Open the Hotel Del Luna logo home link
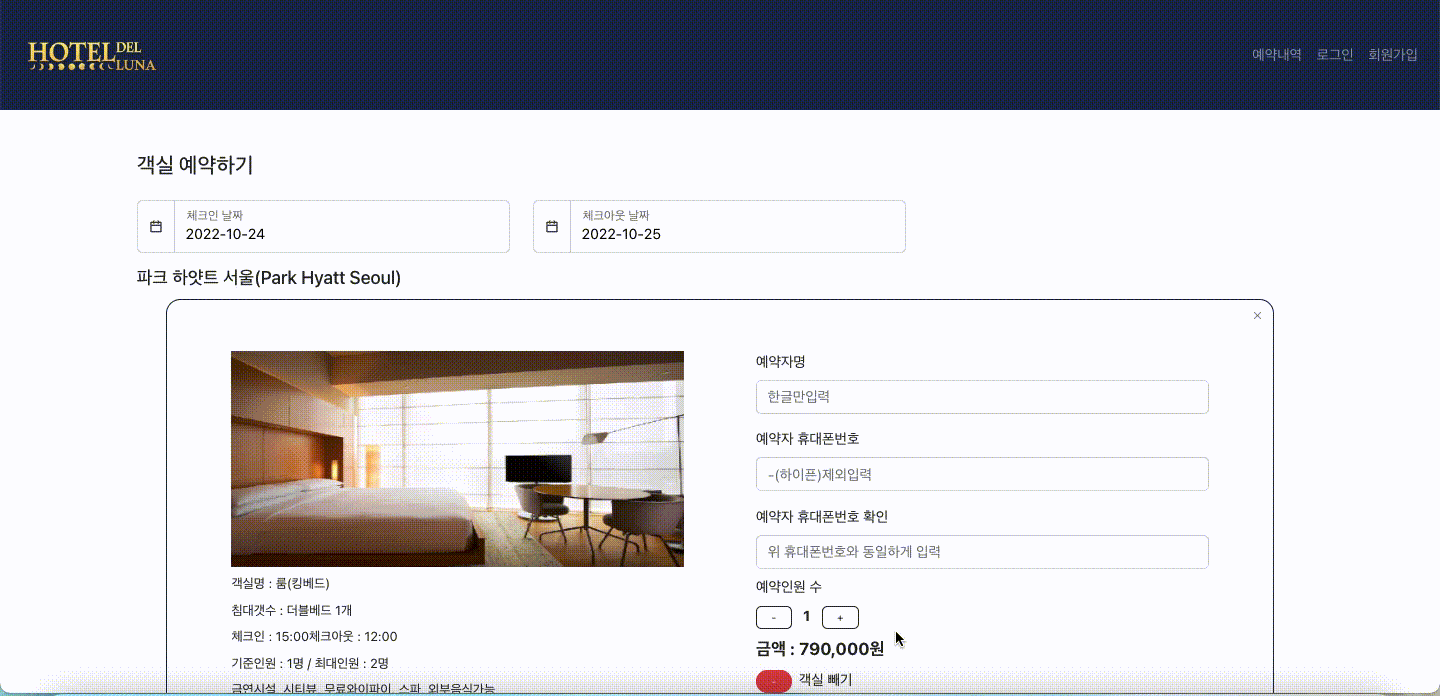 coord(92,55)
